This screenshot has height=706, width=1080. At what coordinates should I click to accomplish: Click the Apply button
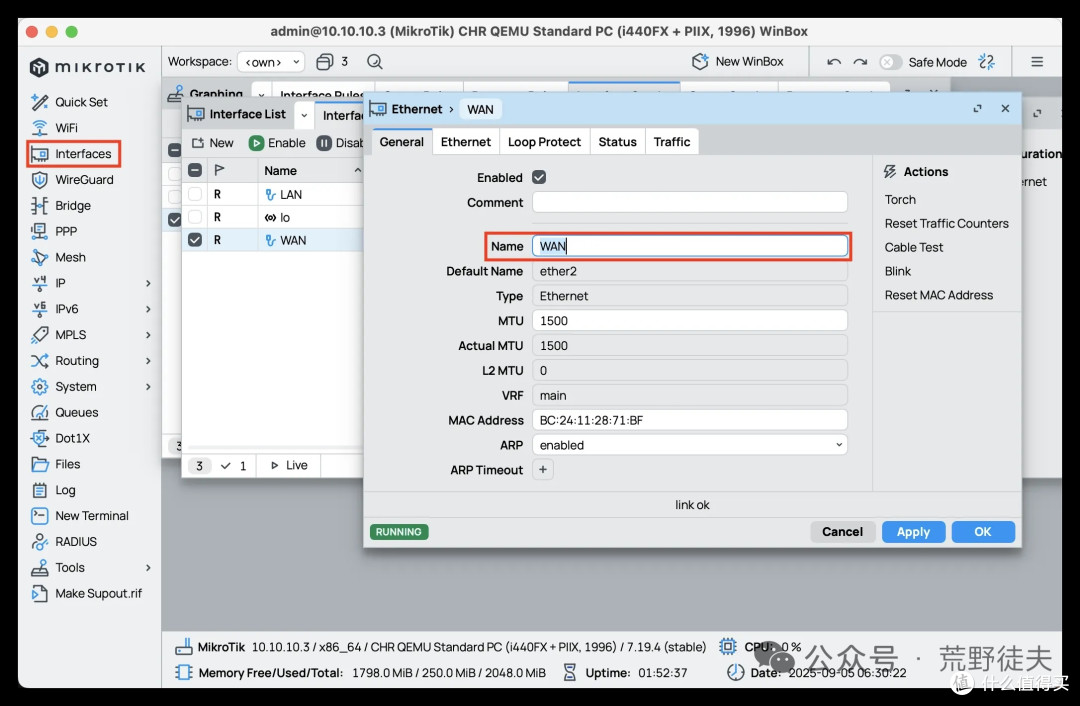click(913, 532)
